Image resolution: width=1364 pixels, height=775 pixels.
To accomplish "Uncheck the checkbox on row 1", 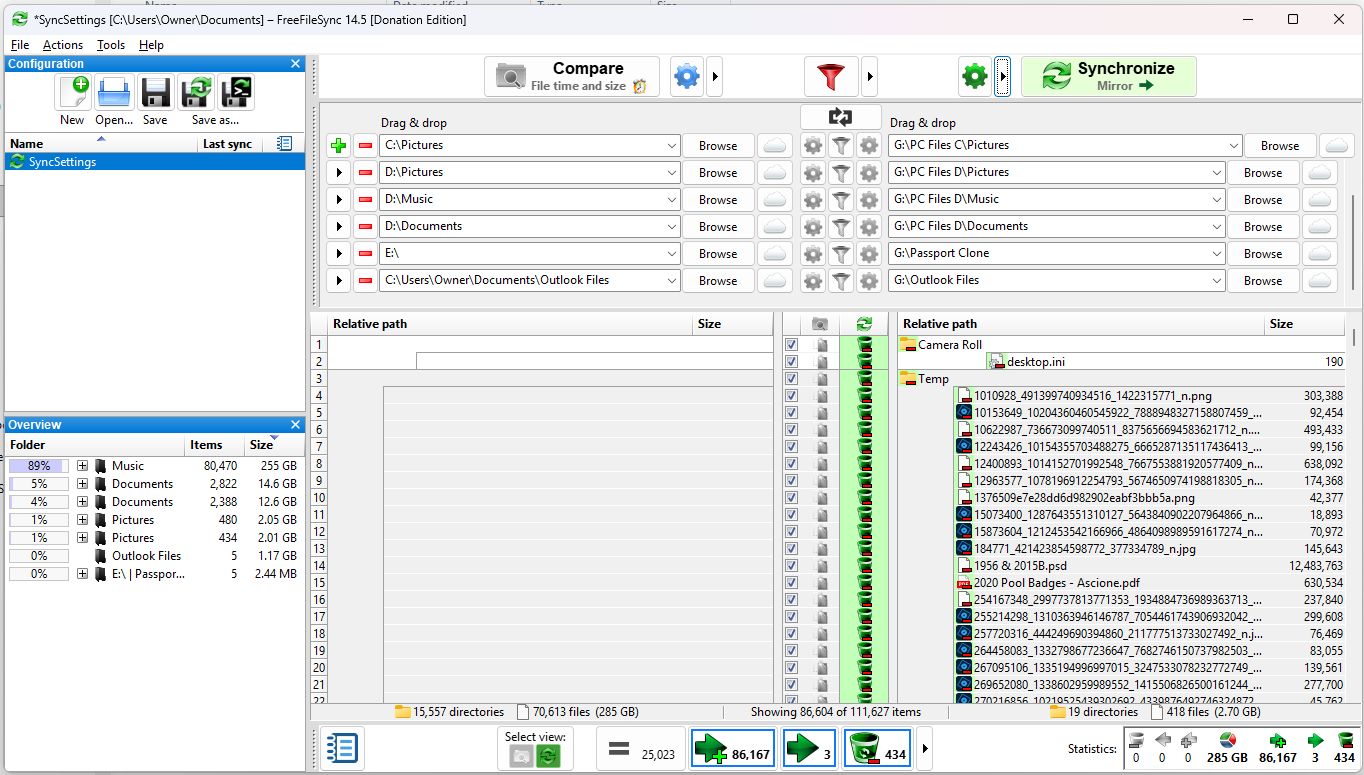I will [x=792, y=345].
